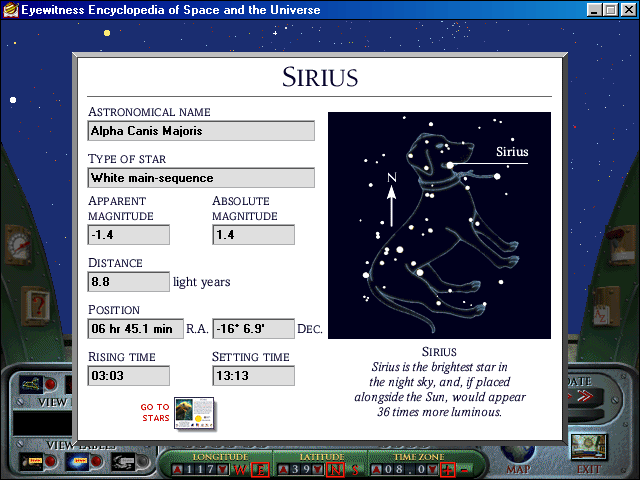
Task: Toggle grey light beside spacecraft labels icon
Action: coord(143,462)
